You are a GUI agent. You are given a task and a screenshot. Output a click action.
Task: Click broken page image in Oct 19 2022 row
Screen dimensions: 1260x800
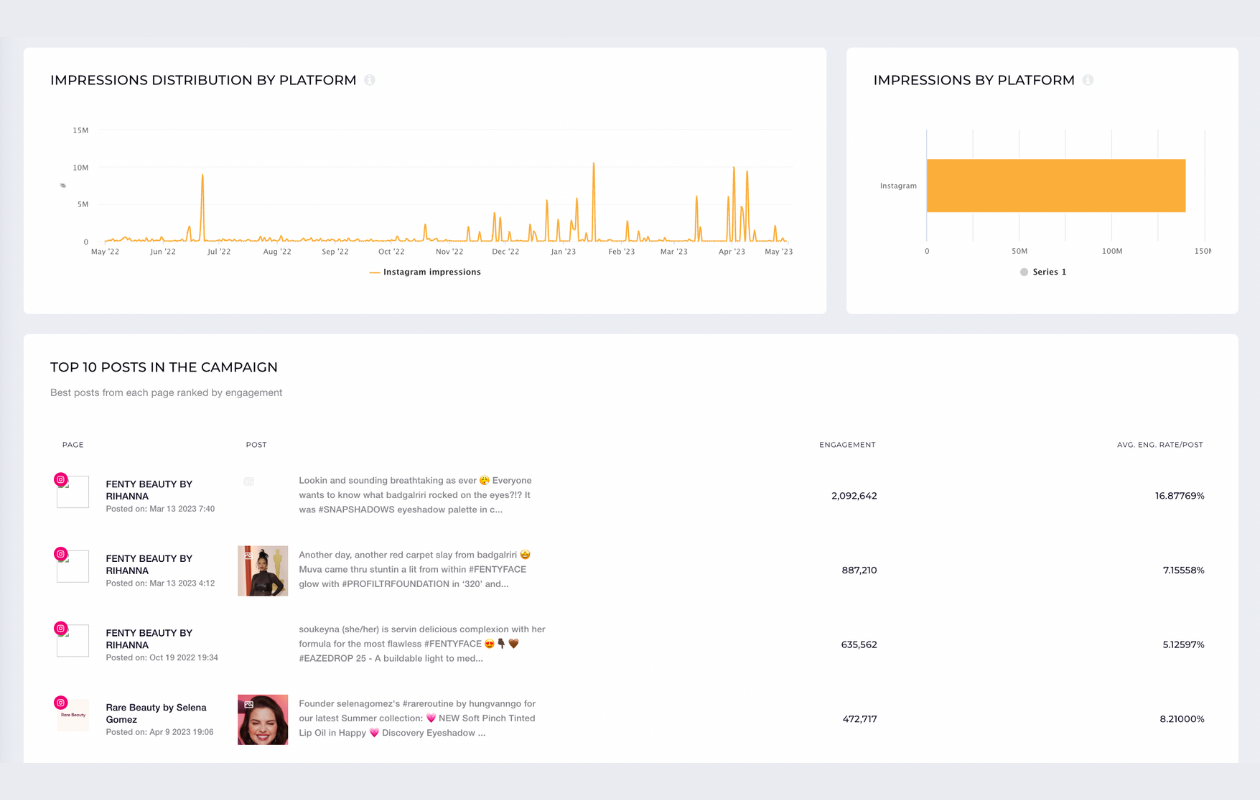73,641
